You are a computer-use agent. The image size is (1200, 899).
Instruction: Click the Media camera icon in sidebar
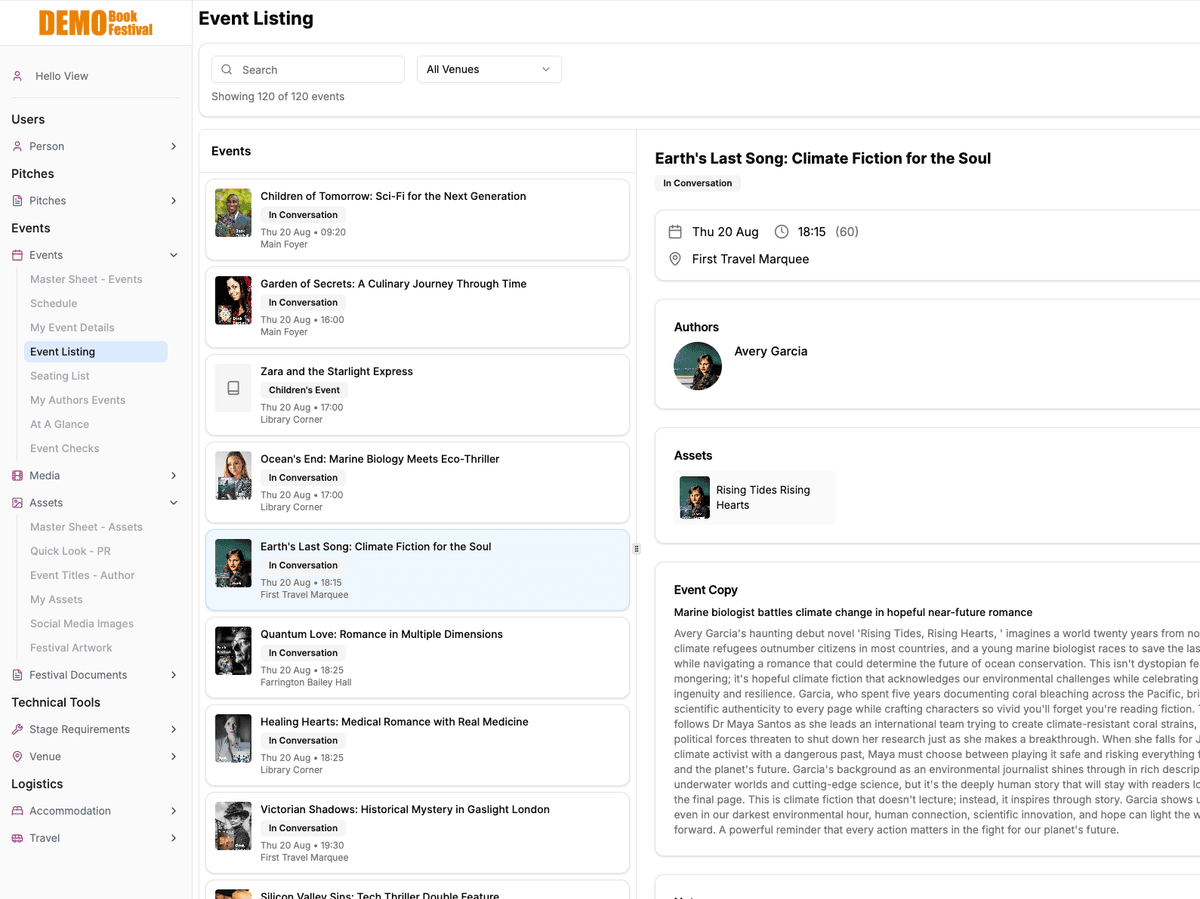17,475
